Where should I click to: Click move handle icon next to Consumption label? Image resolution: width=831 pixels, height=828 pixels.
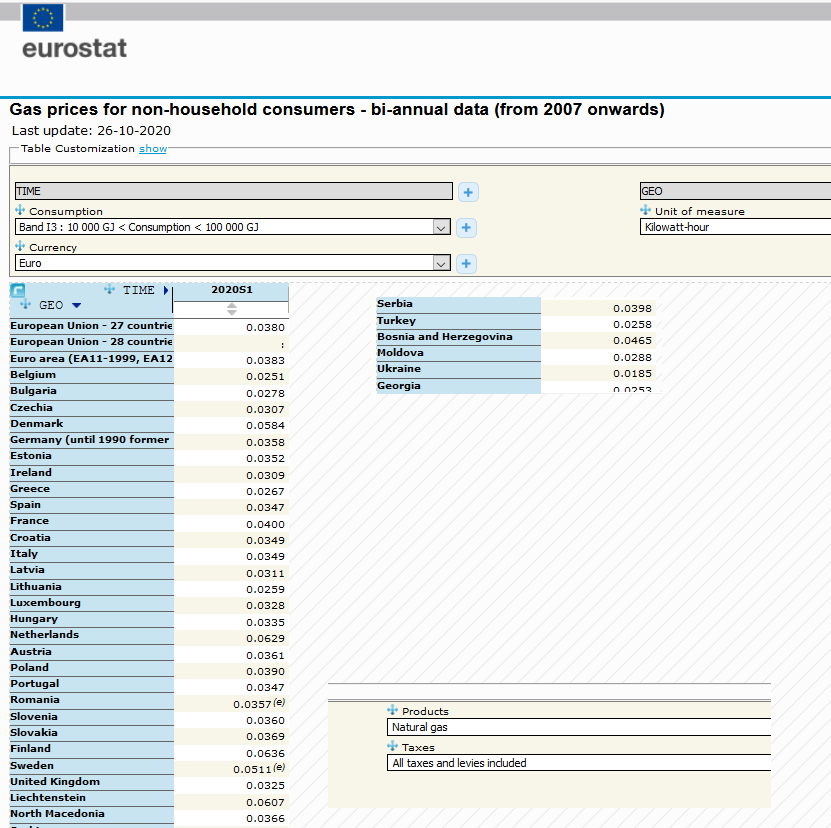(x=20, y=210)
